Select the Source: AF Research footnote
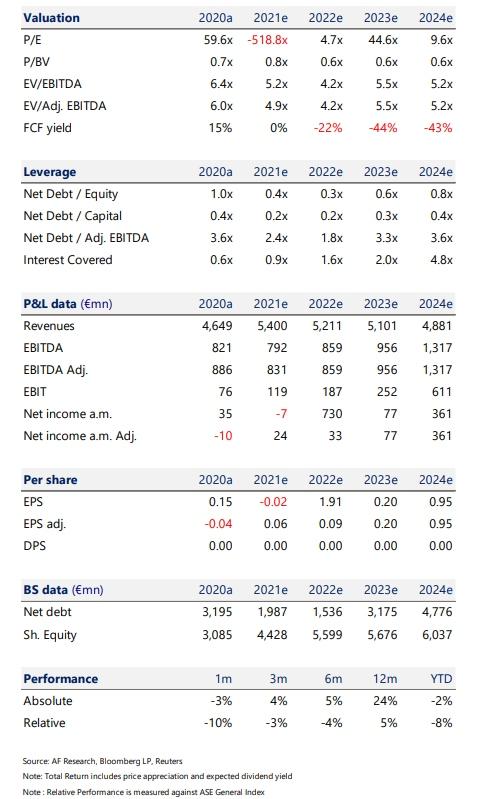495x799 pixels. click(102, 761)
